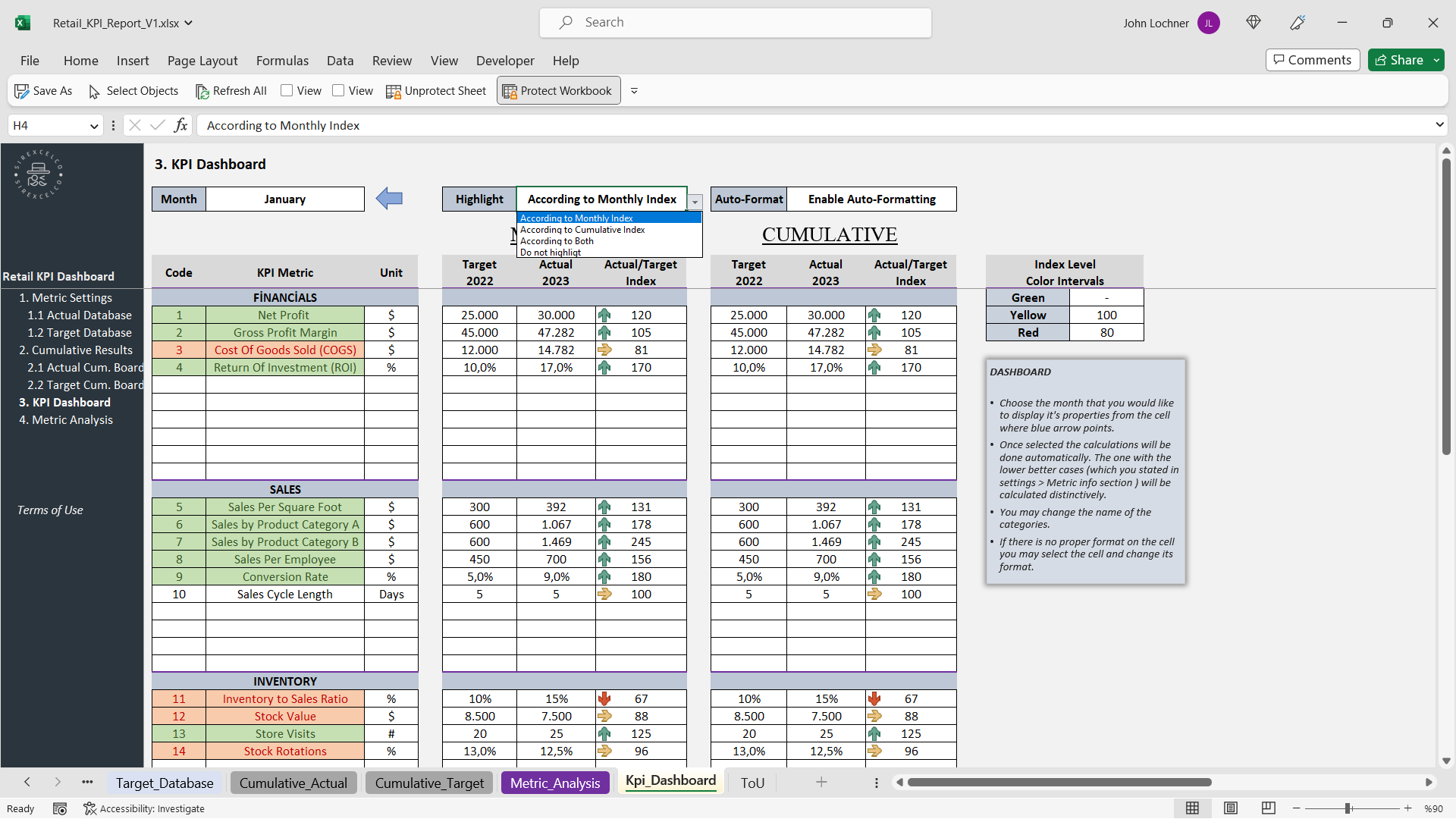
Task: Click sheet tab scroll left arrow
Action: (27, 782)
